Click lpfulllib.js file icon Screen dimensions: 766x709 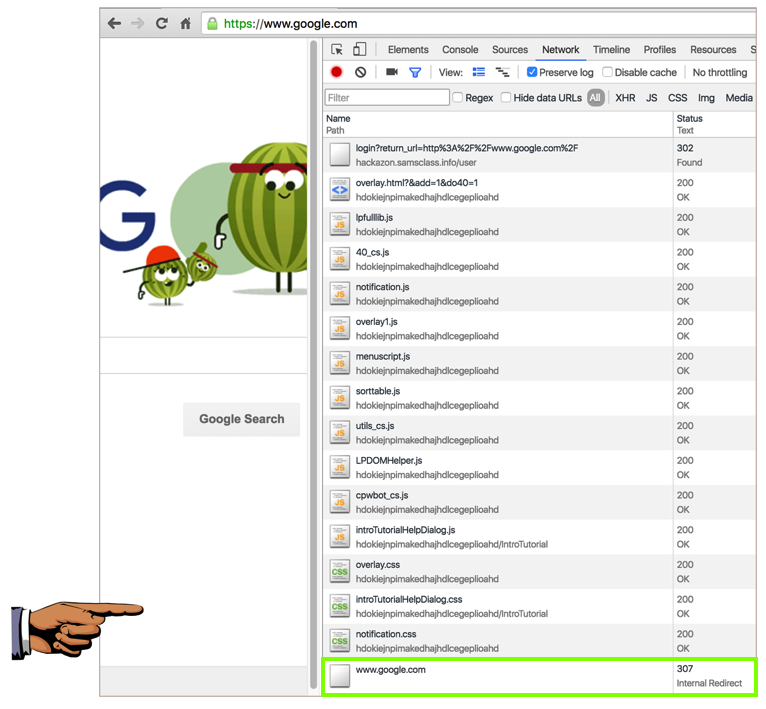340,224
